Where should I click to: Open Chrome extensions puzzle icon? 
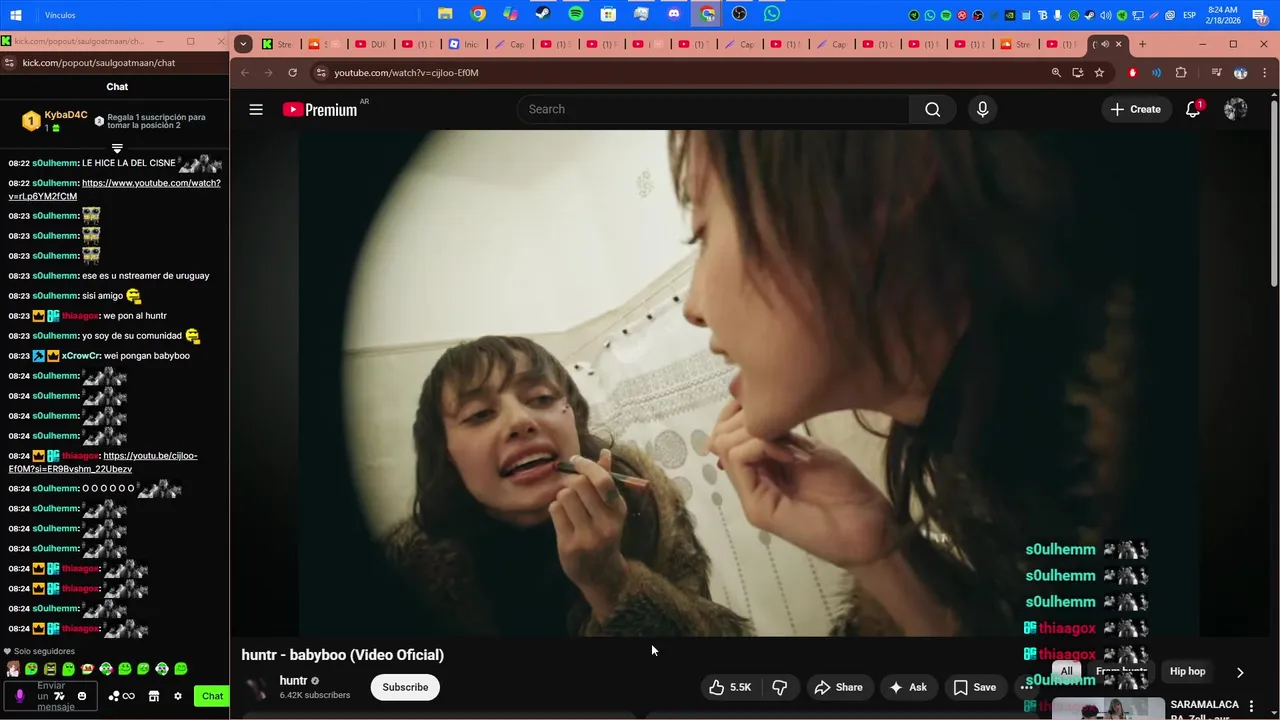(x=1181, y=72)
